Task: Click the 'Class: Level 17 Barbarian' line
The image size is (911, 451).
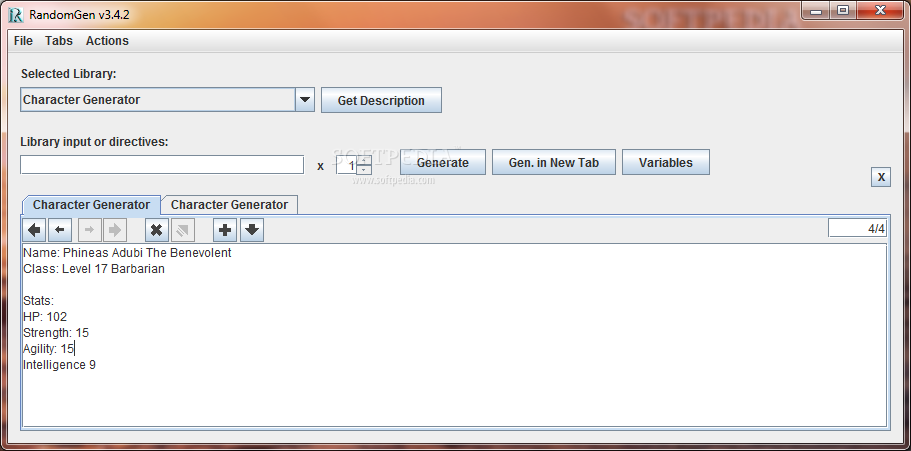Action: 94,269
